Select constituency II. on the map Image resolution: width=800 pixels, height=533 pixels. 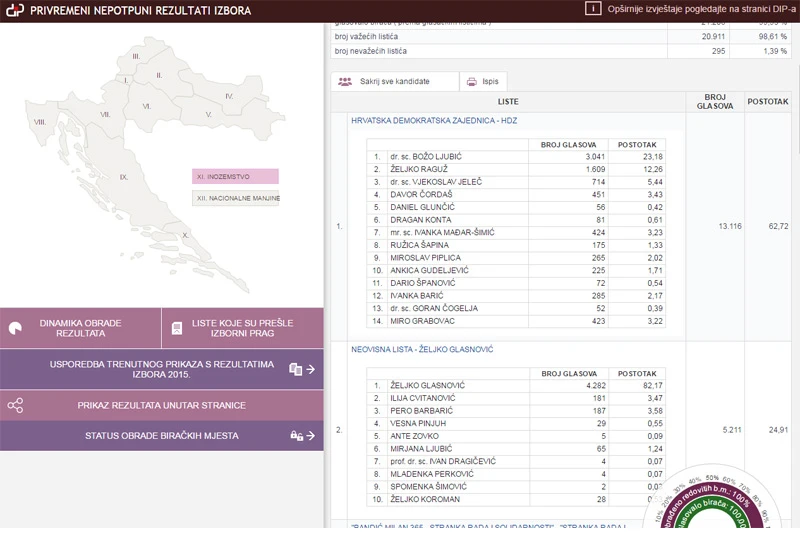pyautogui.click(x=159, y=75)
